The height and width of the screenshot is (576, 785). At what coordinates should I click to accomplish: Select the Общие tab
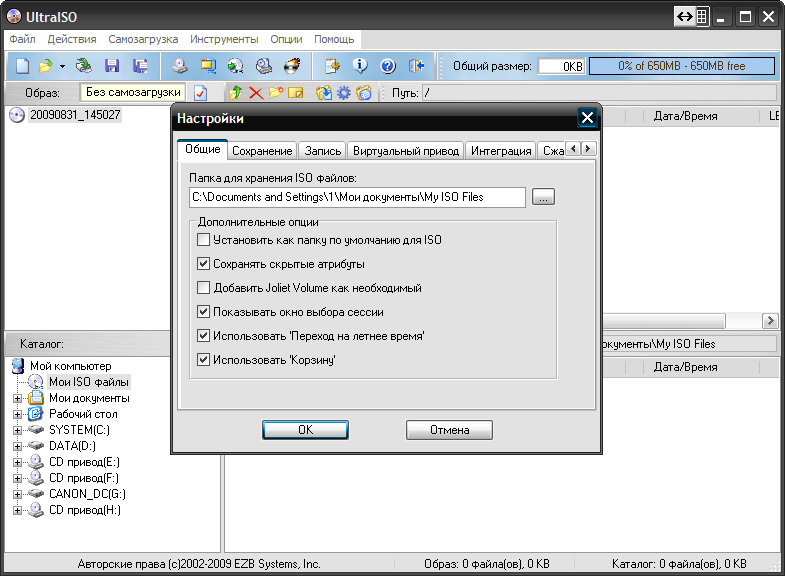[x=203, y=149]
